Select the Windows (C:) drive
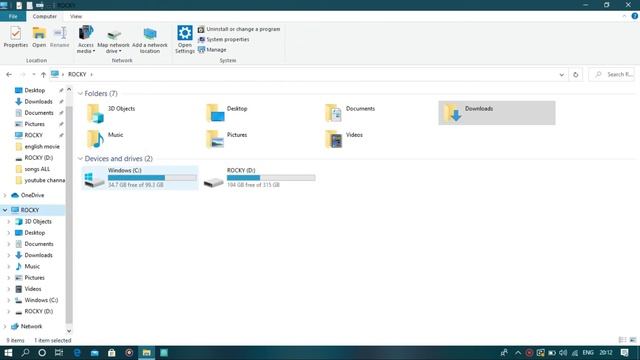The height and width of the screenshot is (360, 640). [x=140, y=178]
